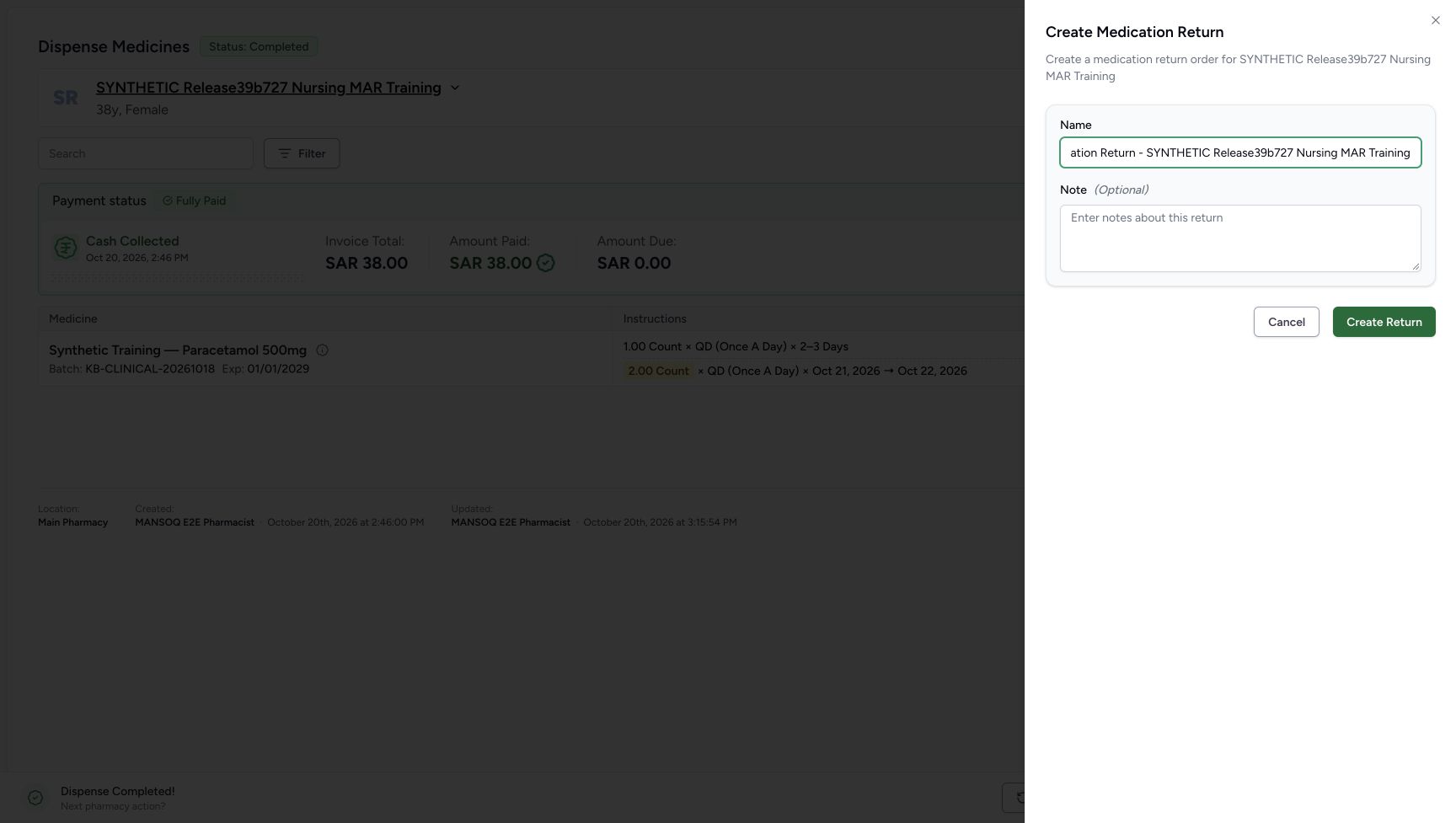Viewport: 1456px width, 823px height.
Task: Click the 1.00 Count × QD instruction line
Action: (x=736, y=346)
